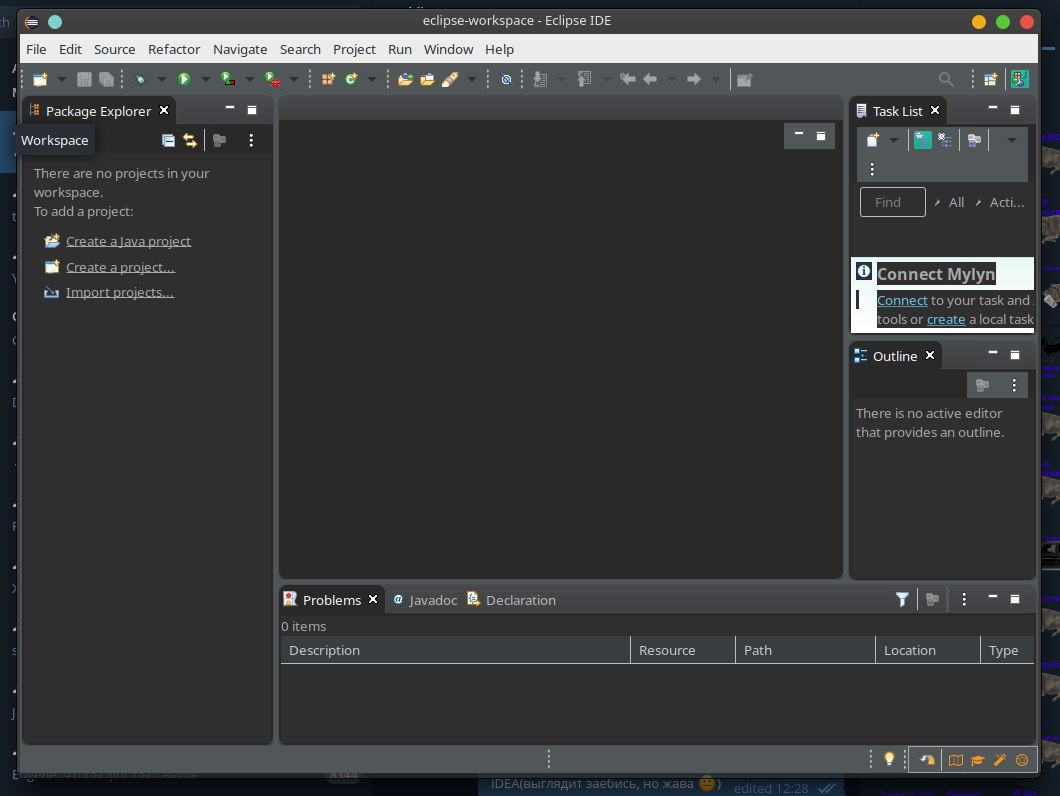Screen dimensions: 1060x796
Task: Open the Navigate menu
Action: (x=240, y=49)
